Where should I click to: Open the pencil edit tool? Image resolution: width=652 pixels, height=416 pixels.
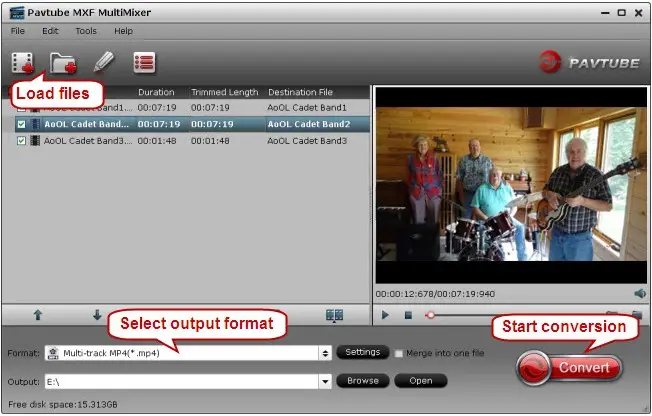(104, 62)
